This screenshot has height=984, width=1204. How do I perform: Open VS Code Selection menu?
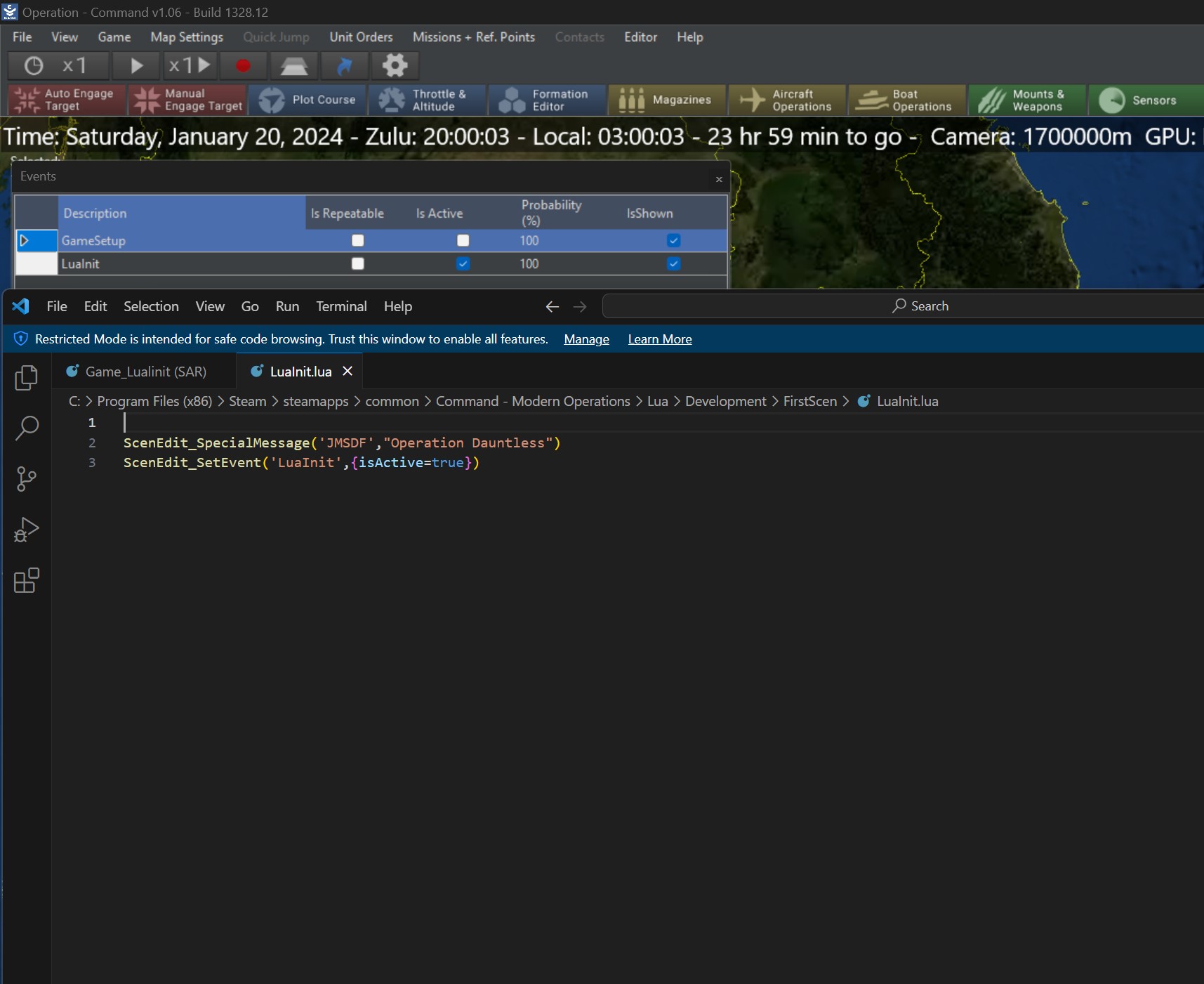[x=151, y=306]
